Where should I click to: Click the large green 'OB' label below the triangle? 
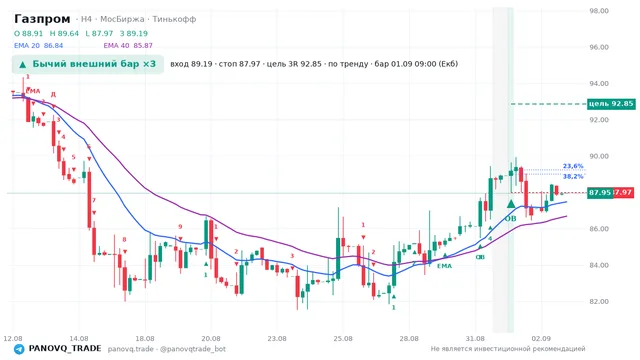point(511,219)
